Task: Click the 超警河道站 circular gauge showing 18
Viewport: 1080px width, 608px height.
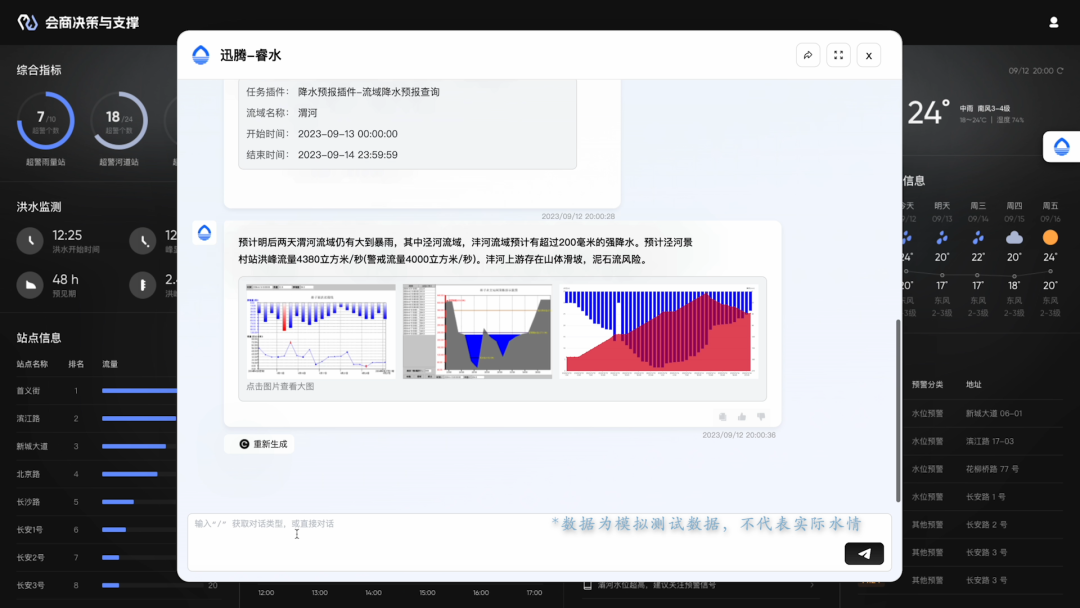Action: 119,121
